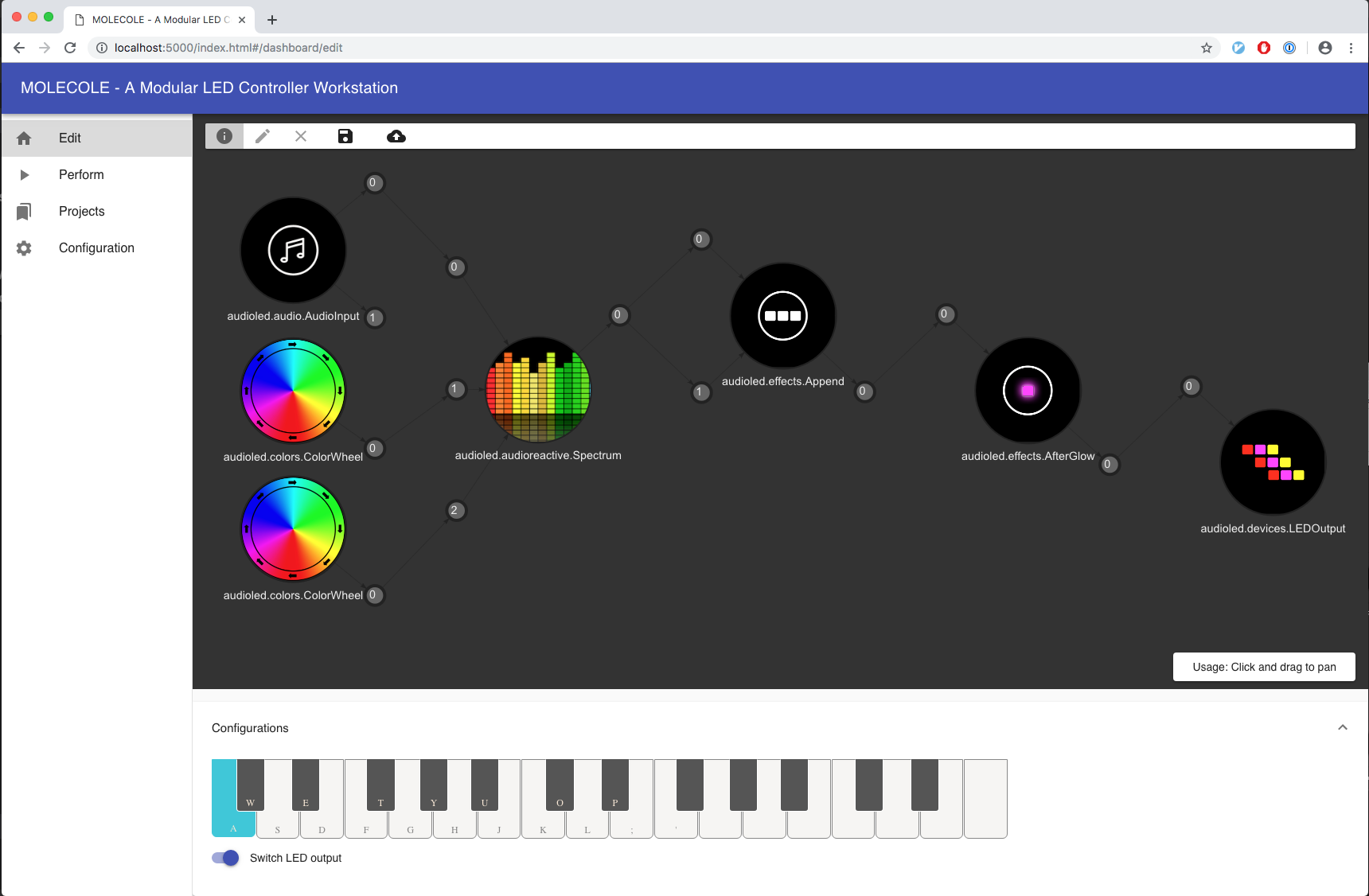The width and height of the screenshot is (1369, 896).
Task: Click the bookmark icon beside Projects
Action: [24, 212]
